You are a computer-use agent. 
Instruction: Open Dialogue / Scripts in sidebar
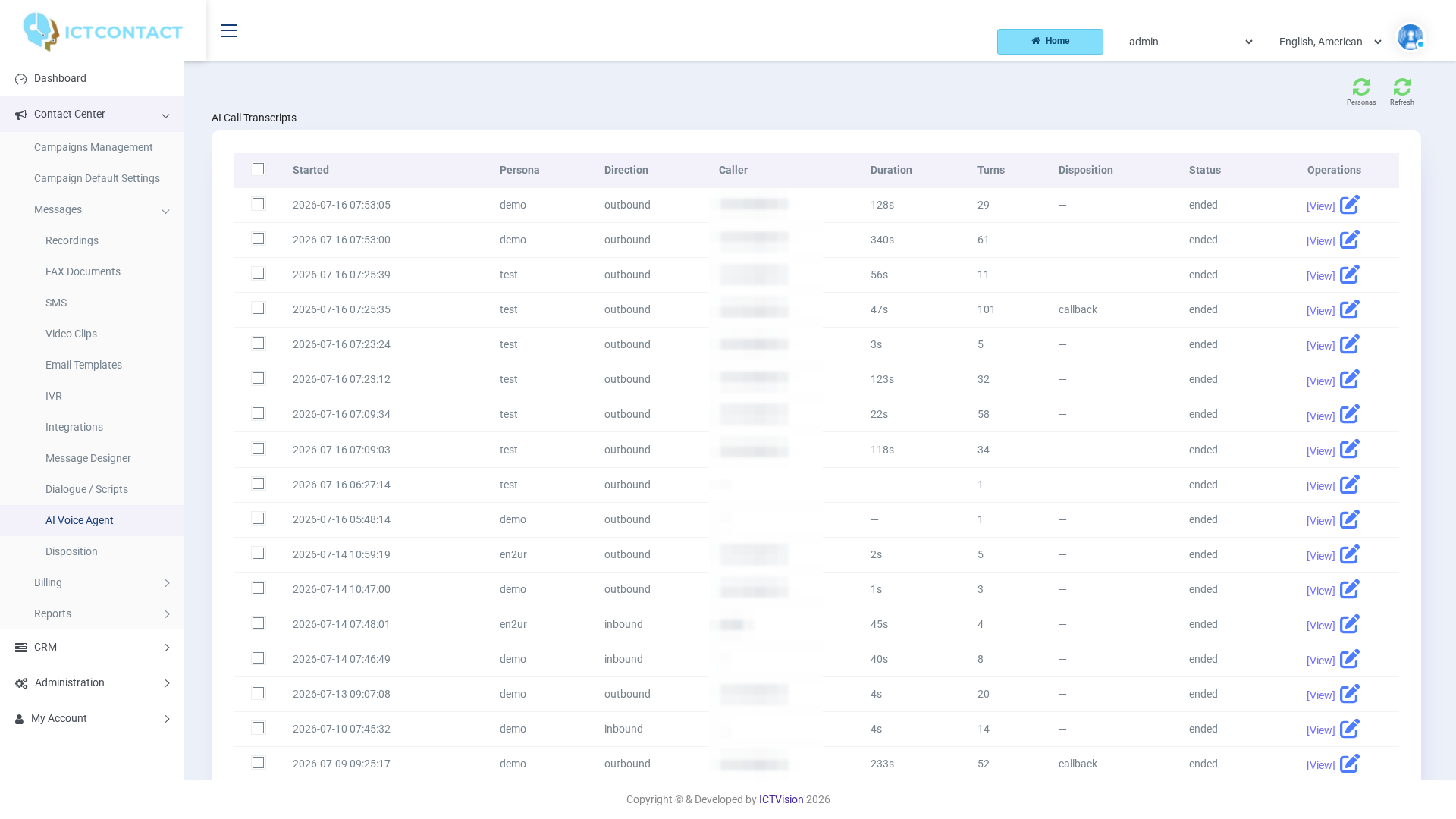pyautogui.click(x=86, y=490)
